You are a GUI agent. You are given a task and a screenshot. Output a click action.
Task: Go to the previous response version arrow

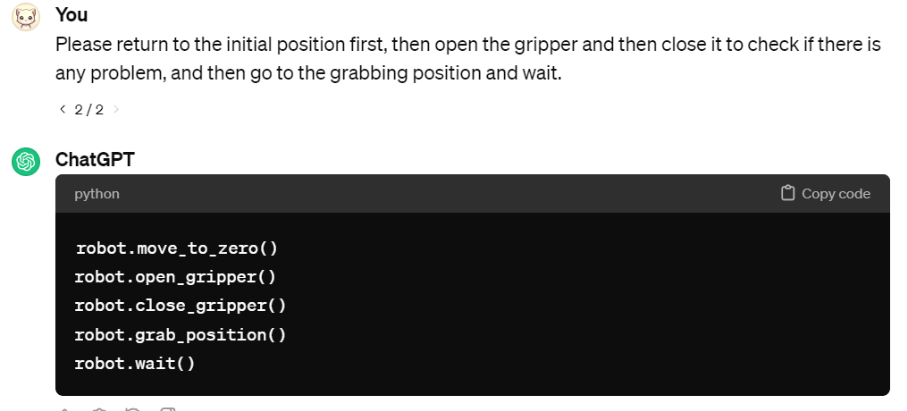tap(62, 109)
